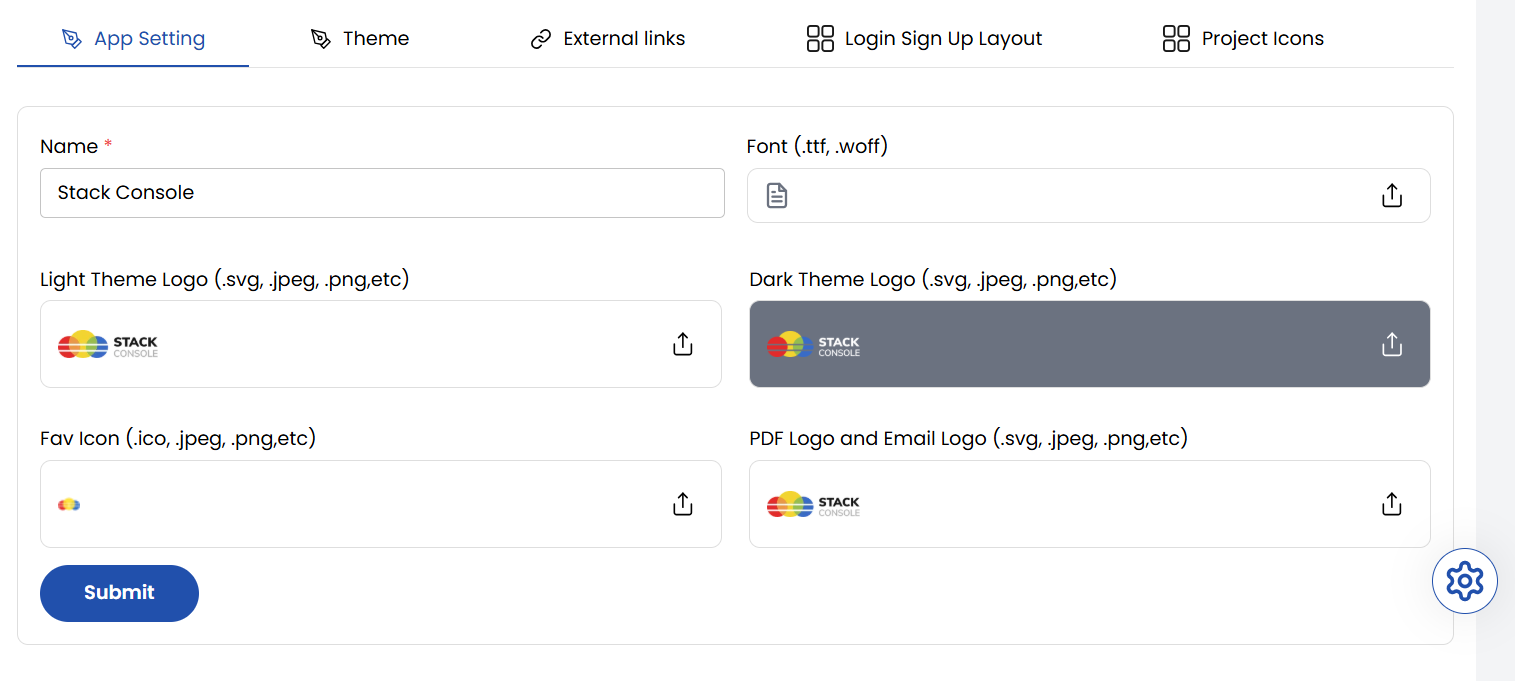Click the Fav Icon upload icon
The height and width of the screenshot is (681, 1515).
682,504
